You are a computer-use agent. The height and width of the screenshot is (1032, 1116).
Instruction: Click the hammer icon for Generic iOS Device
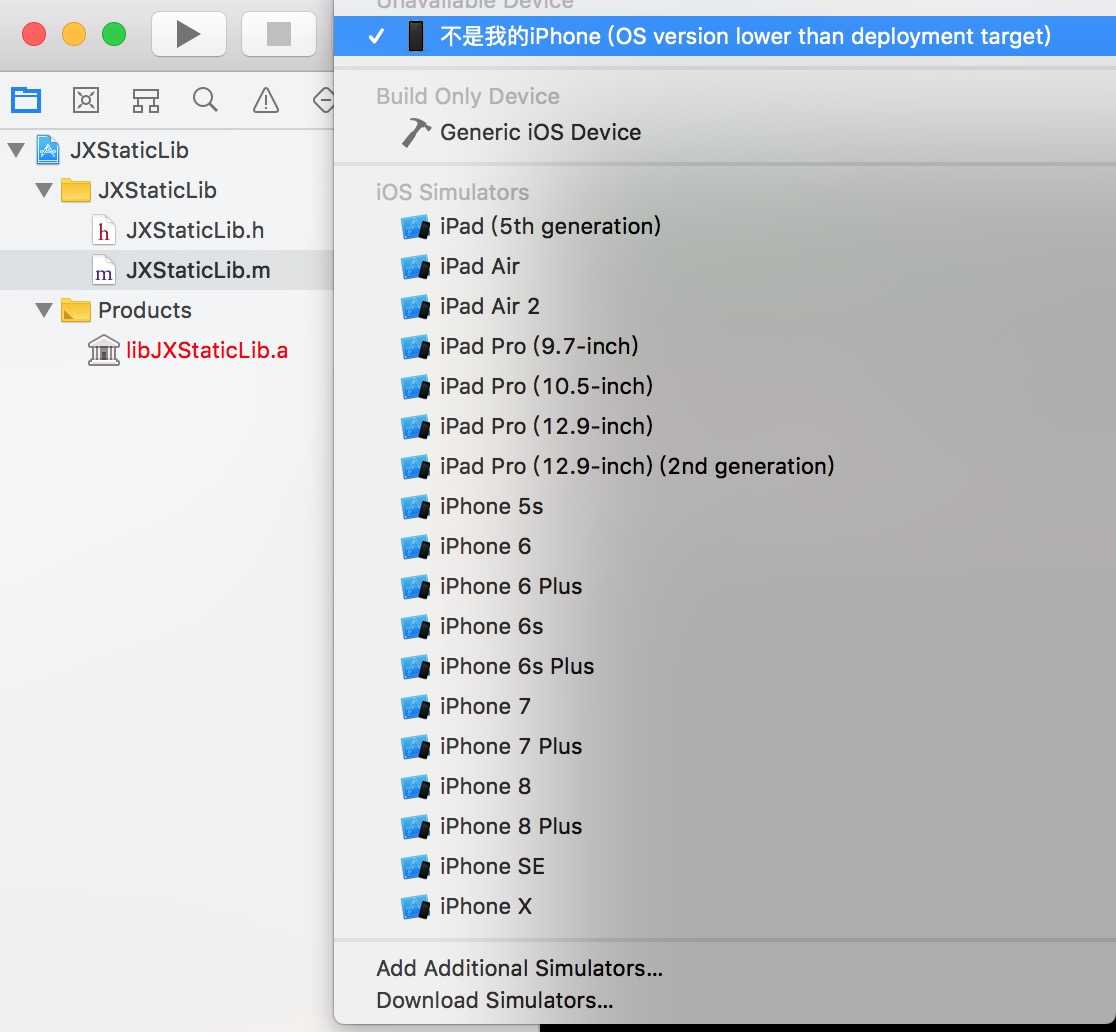(x=416, y=132)
